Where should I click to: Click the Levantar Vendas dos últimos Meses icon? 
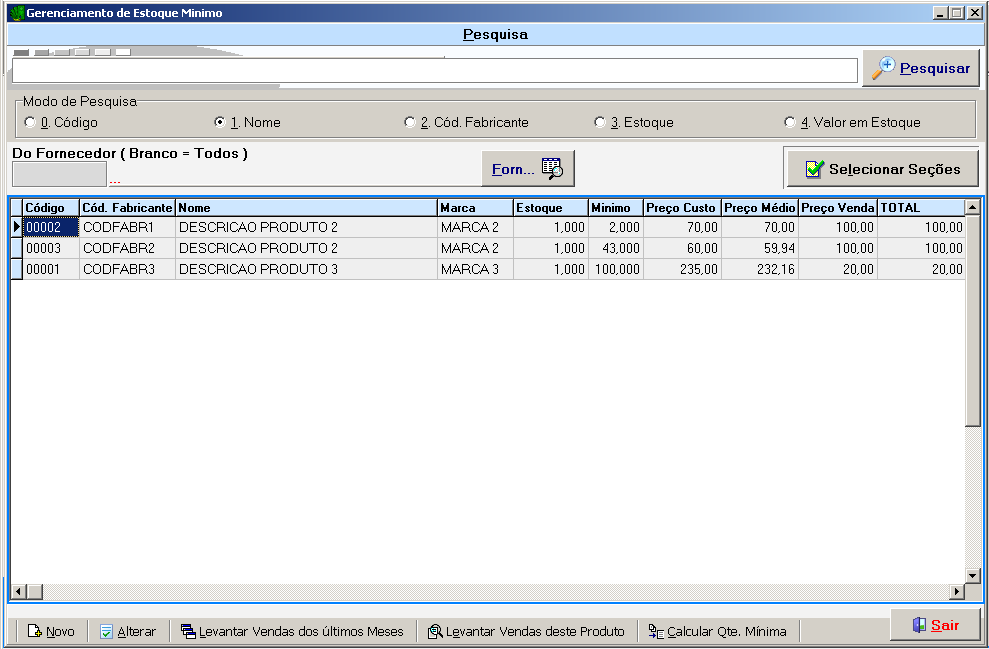[188, 631]
